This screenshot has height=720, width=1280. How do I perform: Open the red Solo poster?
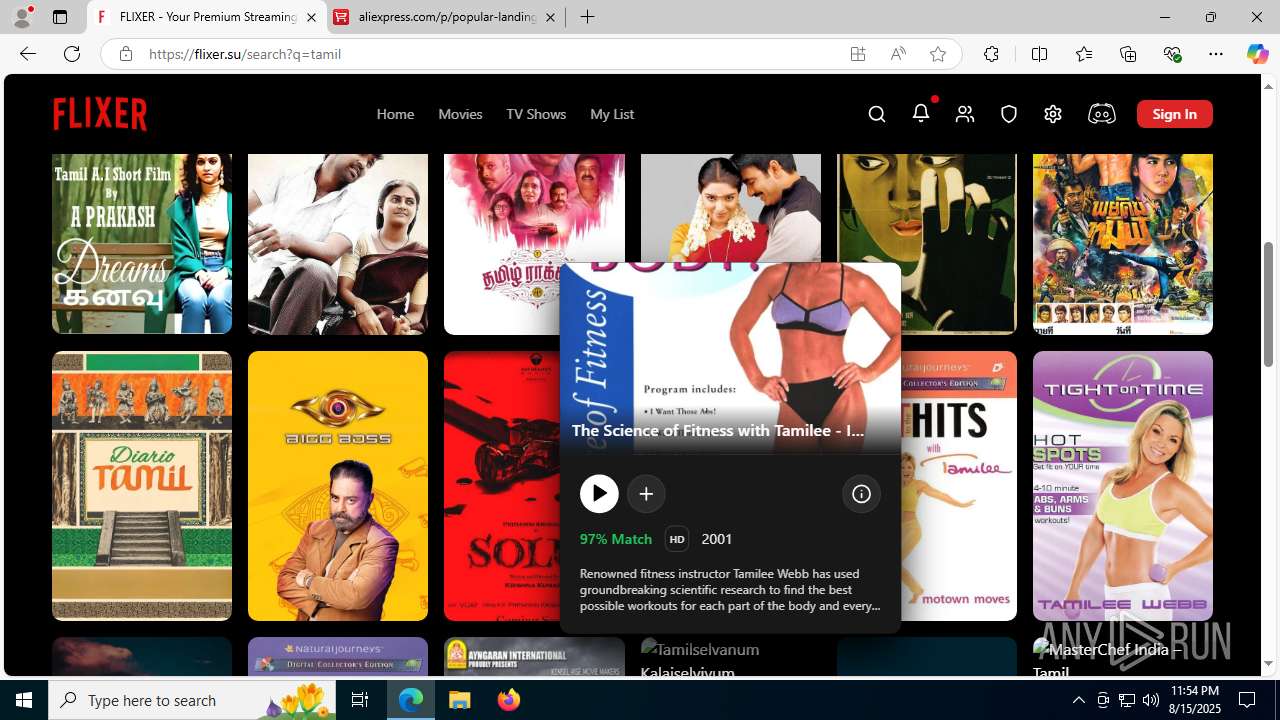[501, 486]
